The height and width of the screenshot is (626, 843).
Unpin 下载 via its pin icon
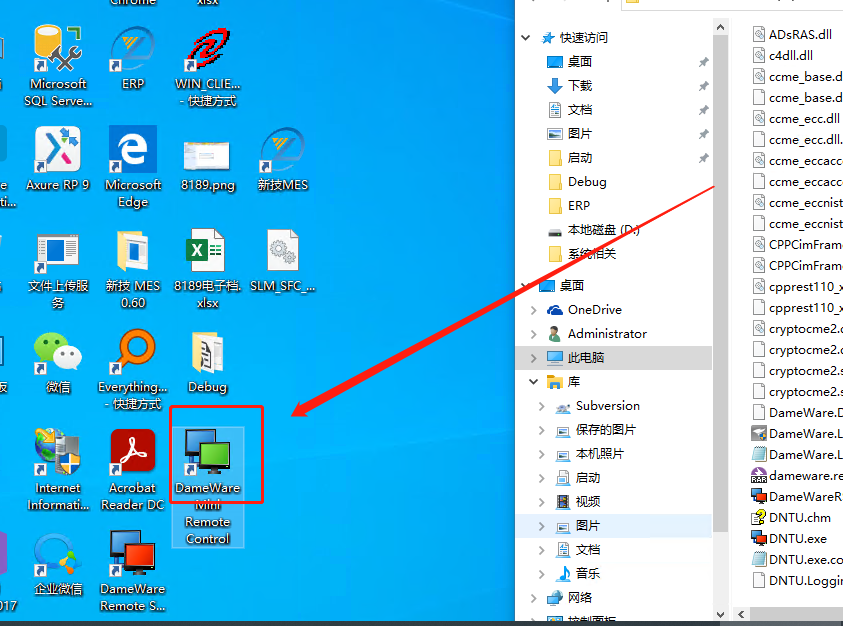click(x=703, y=86)
